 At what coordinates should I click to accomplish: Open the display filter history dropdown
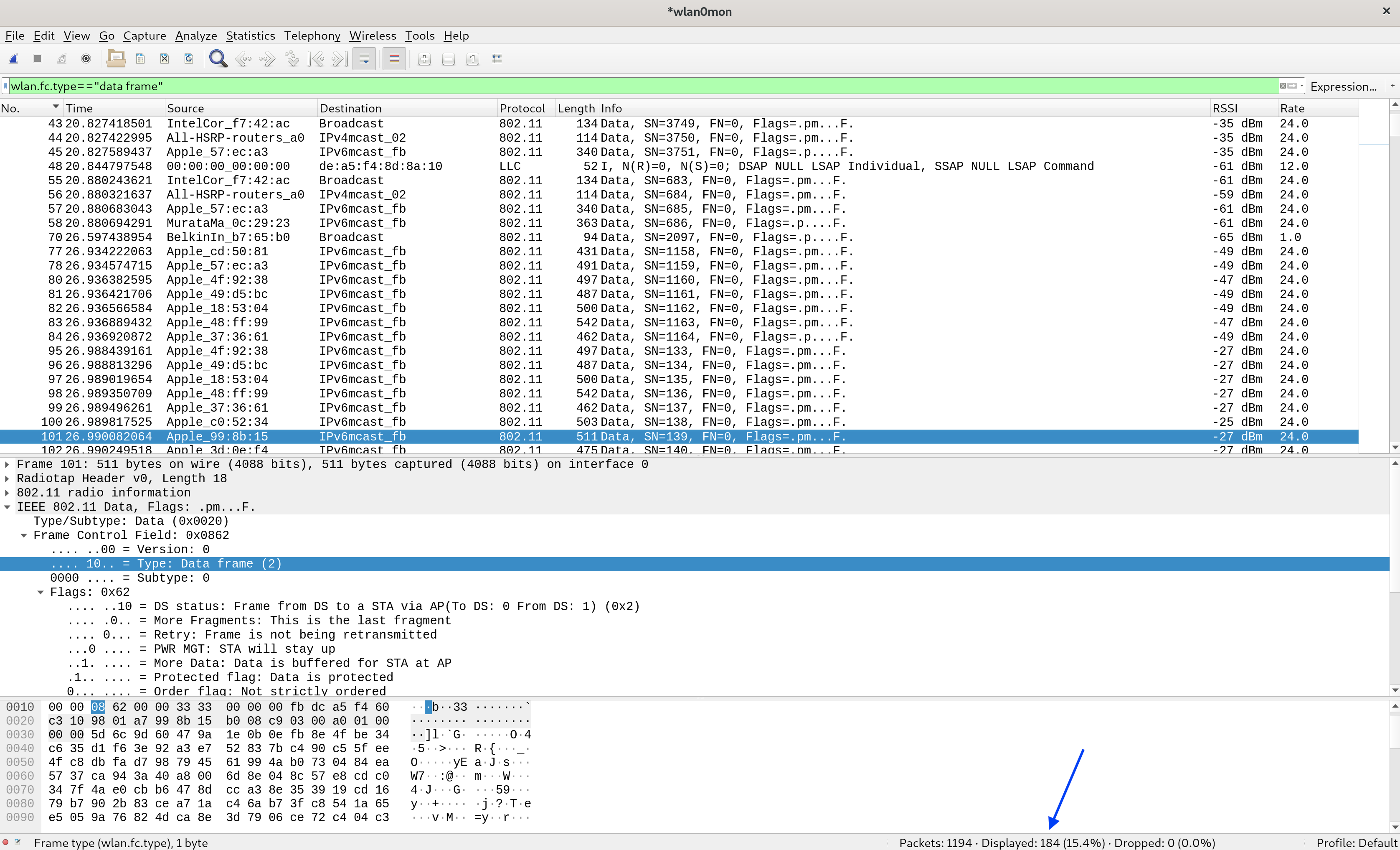click(1302, 86)
